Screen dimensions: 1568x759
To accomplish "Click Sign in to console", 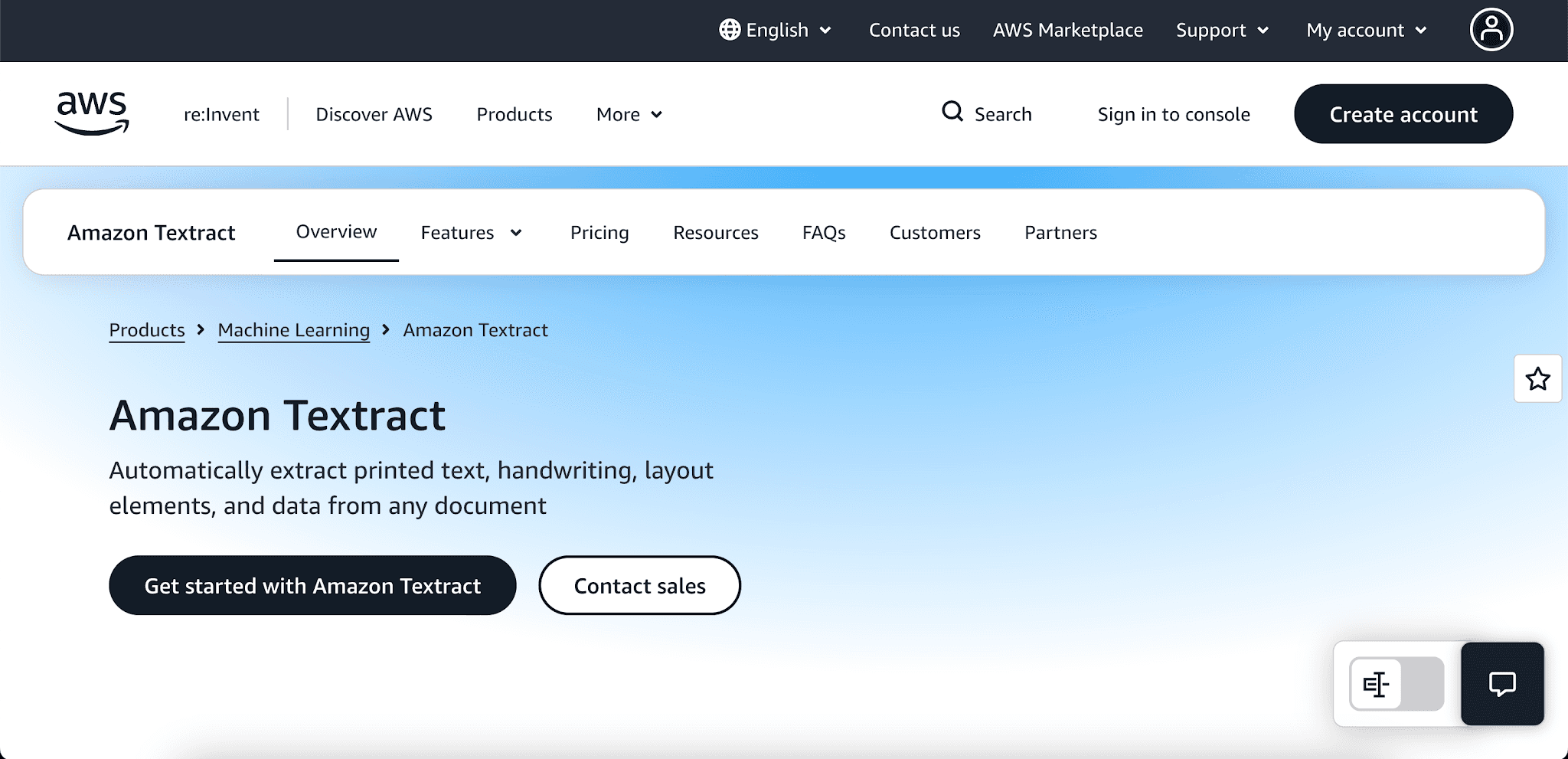I will click(x=1174, y=114).
